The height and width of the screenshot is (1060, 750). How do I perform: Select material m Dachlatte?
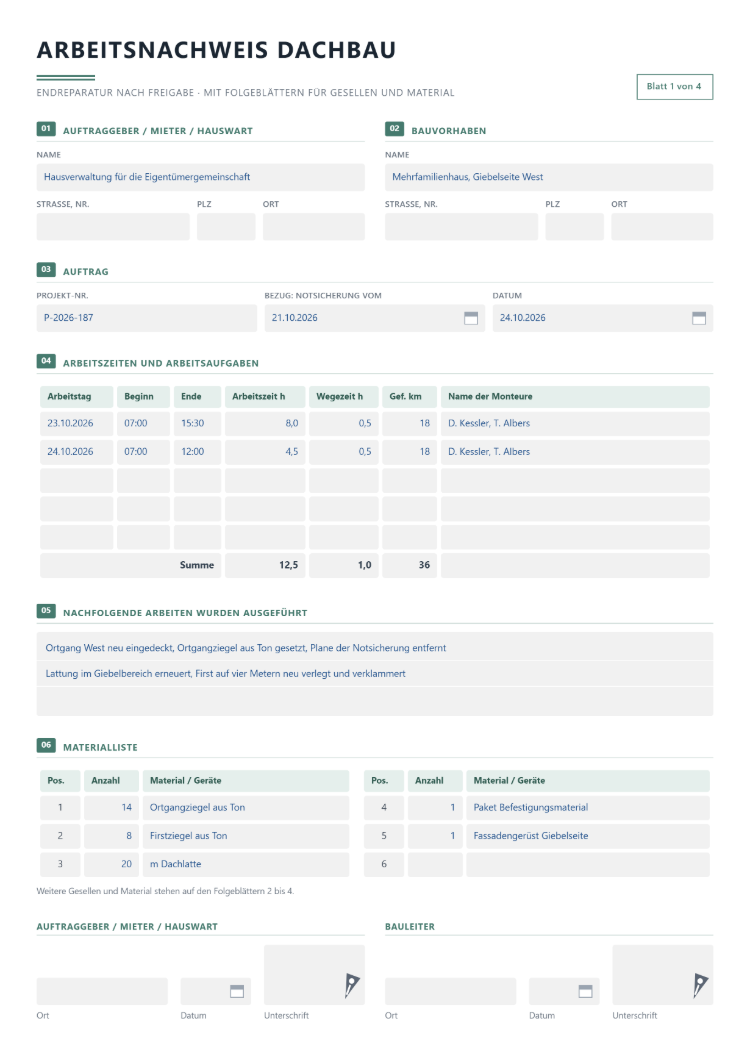point(245,865)
